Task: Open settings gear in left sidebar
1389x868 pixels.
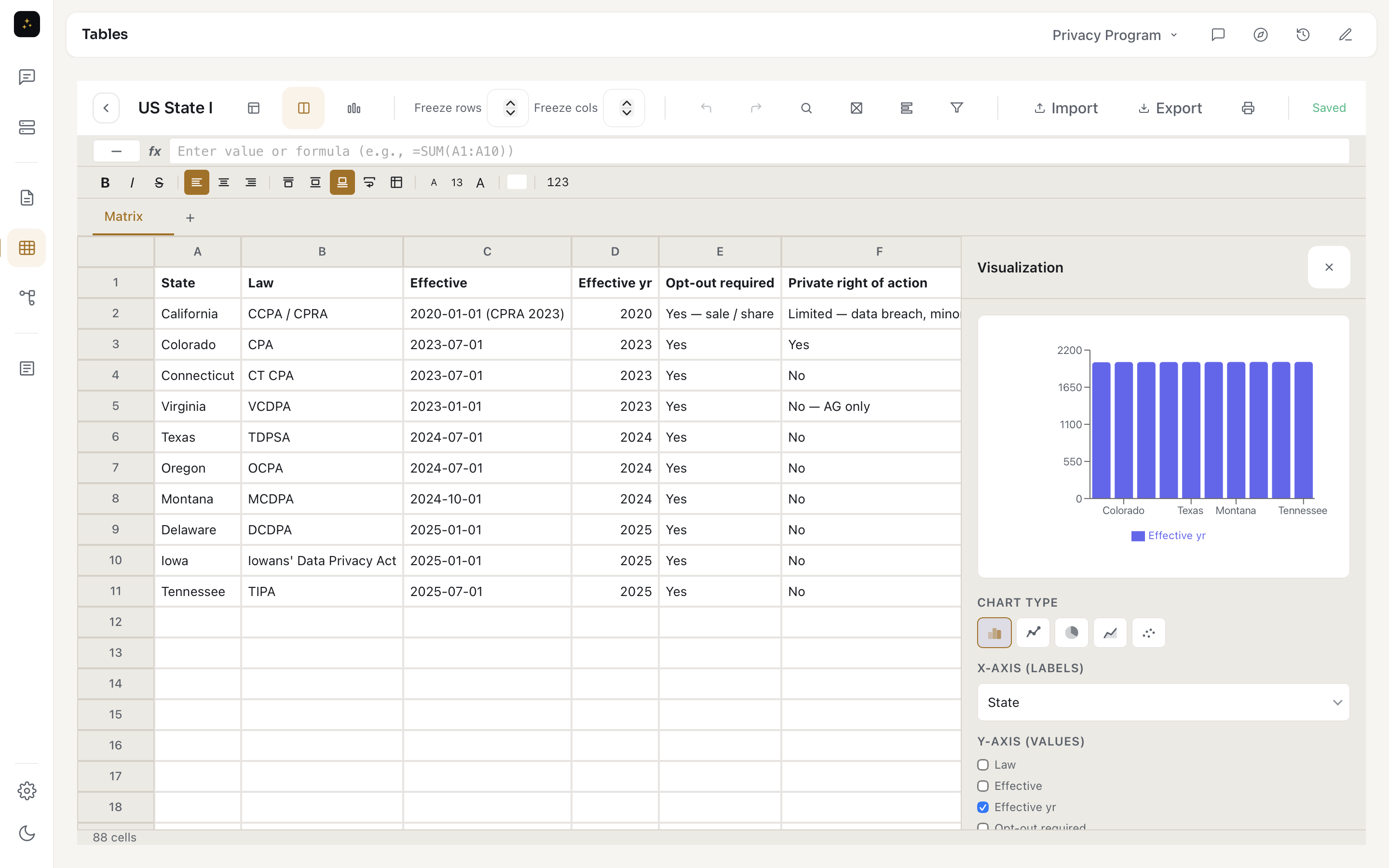Action: pos(27,791)
